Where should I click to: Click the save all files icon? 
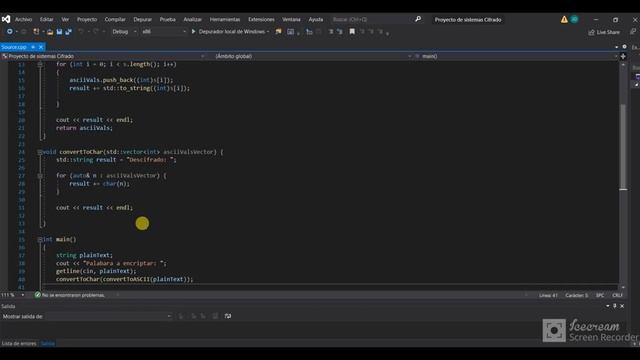tap(69, 31)
